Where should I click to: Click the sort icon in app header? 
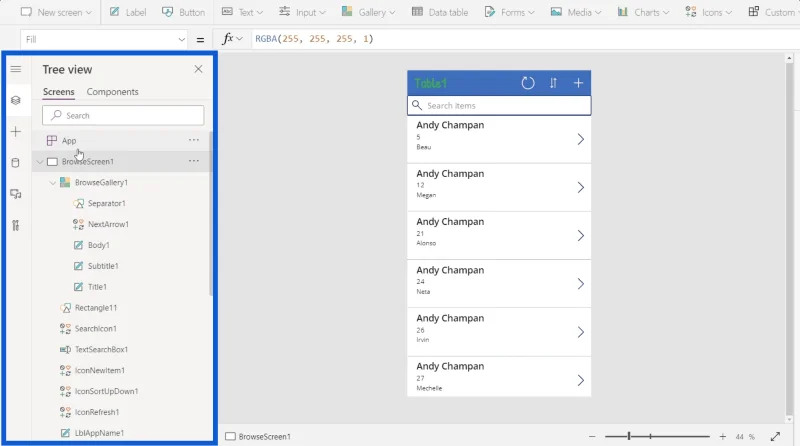(553, 83)
